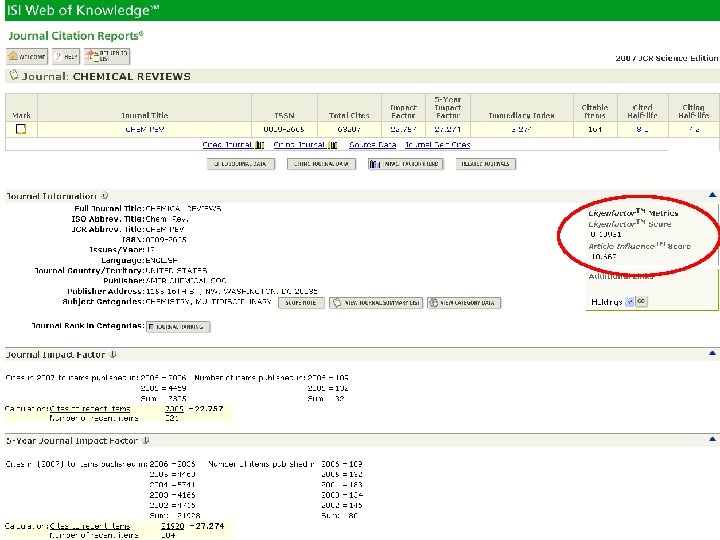Collapse the 5-Year Journal Impact Factor section arrow
The width and height of the screenshot is (720, 540).
click(x=712, y=439)
